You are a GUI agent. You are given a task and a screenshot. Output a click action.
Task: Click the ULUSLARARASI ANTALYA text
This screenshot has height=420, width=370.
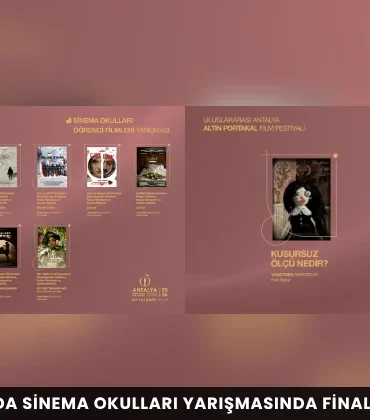click(241, 120)
